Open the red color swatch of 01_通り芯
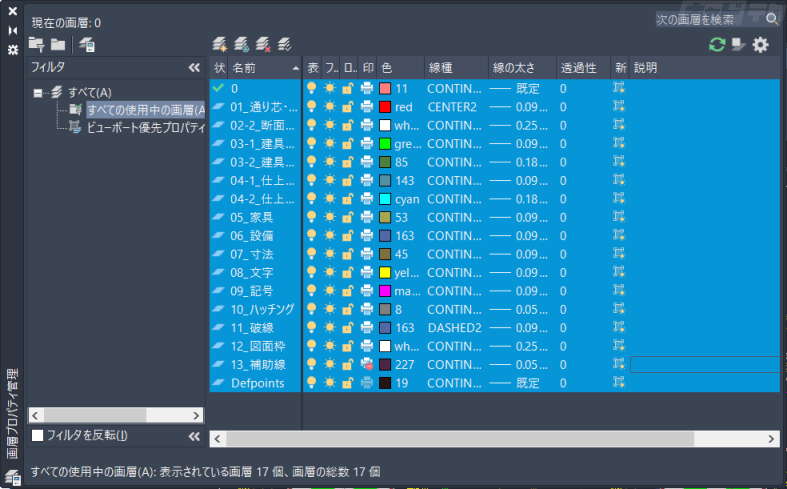The image size is (787, 489). (385, 107)
